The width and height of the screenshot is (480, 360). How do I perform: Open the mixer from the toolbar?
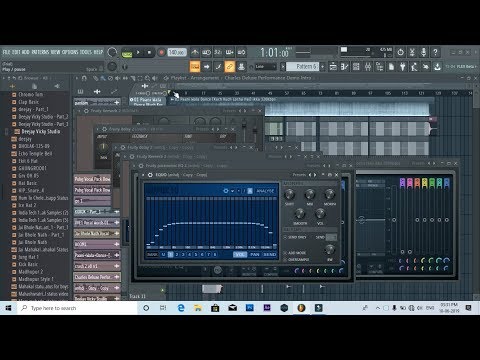click(x=368, y=67)
